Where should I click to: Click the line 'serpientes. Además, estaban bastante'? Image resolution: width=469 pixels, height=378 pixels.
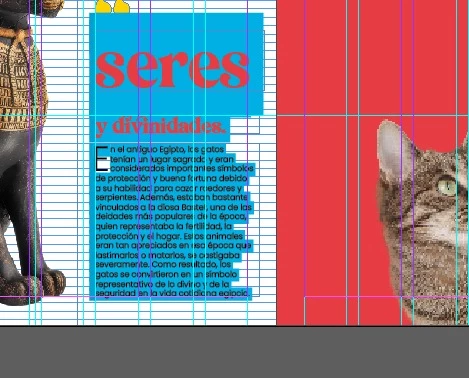[x=172, y=197]
